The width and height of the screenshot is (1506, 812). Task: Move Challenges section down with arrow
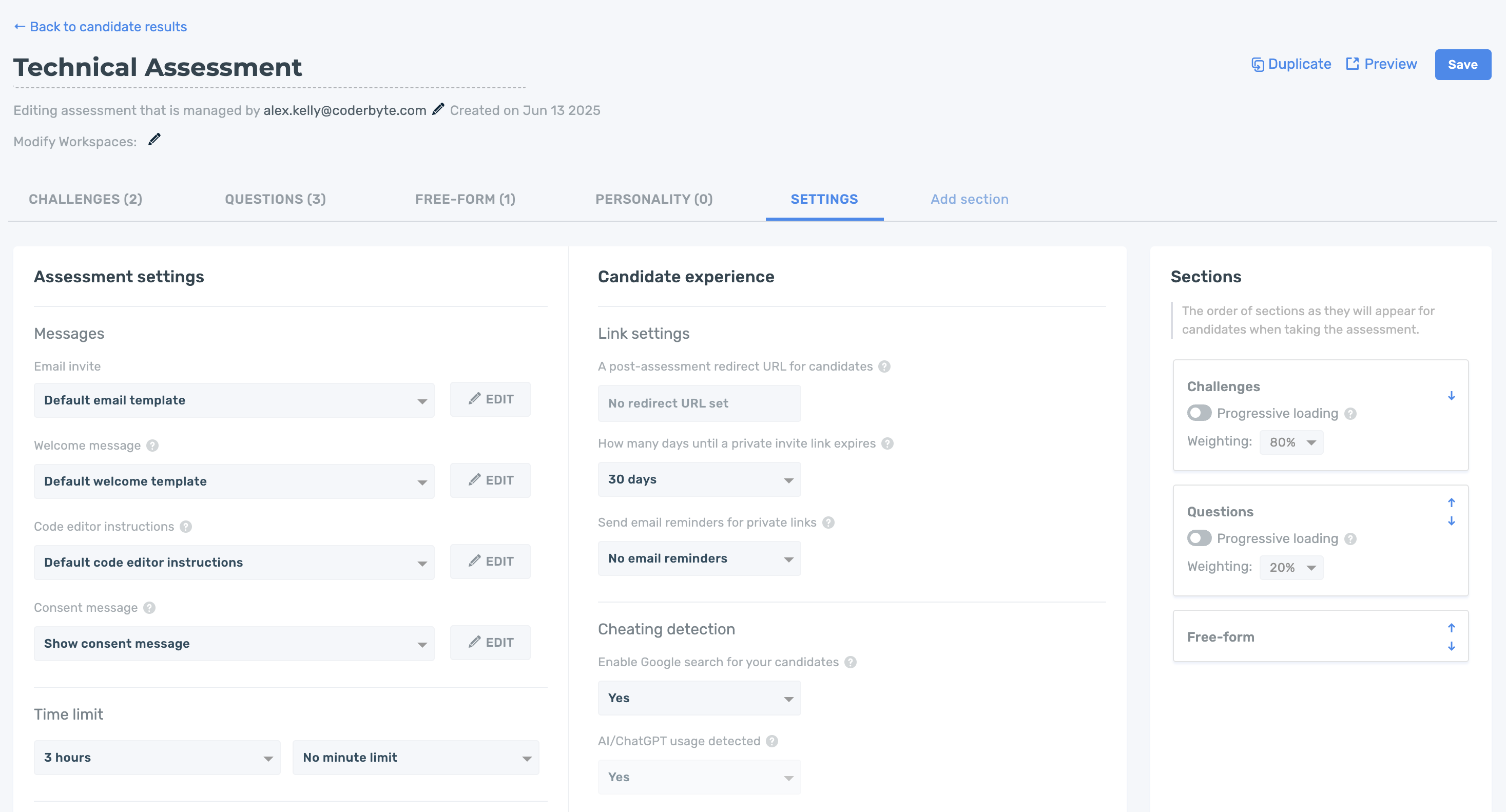1452,396
